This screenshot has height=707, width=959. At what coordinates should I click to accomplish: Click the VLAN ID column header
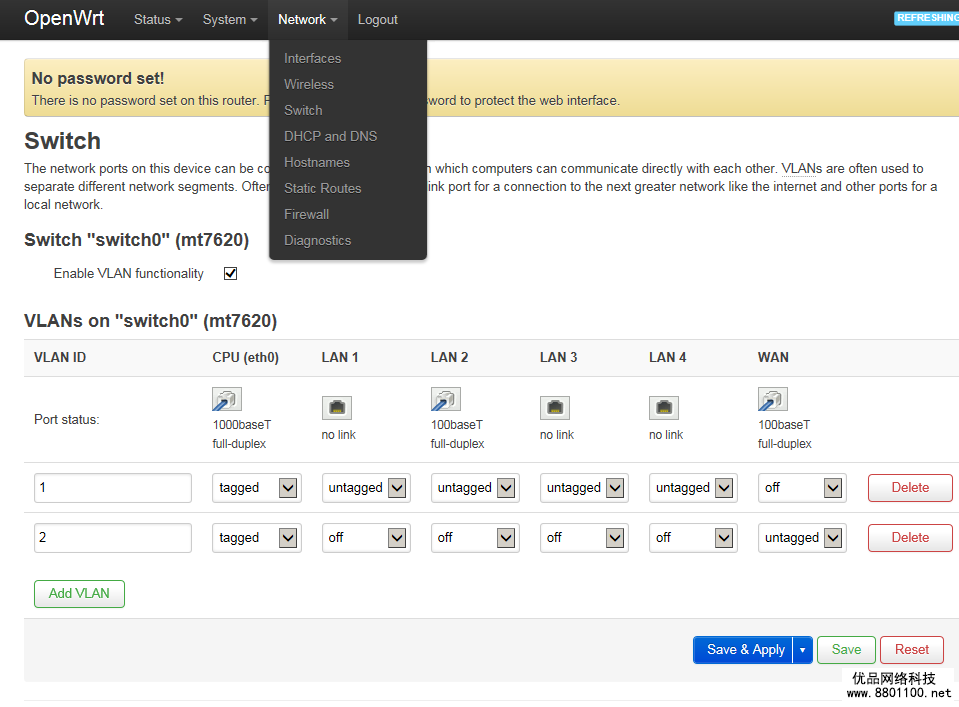[x=60, y=358]
